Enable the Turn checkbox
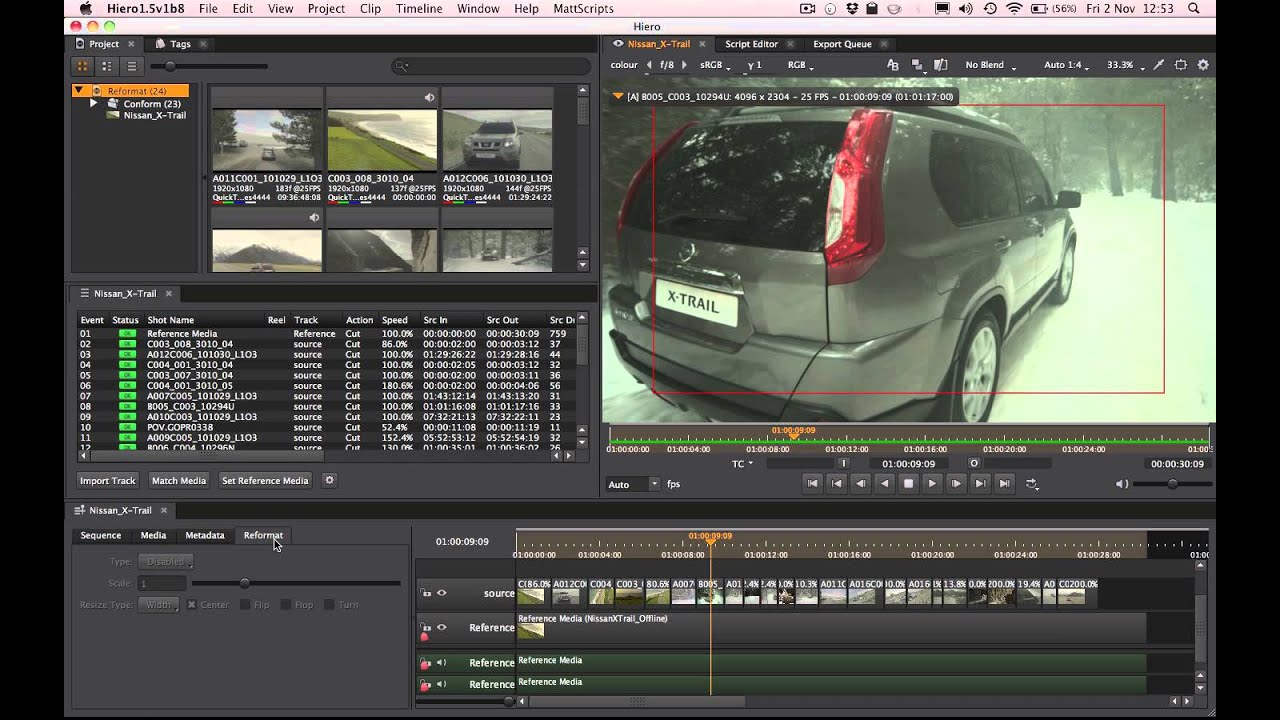Image resolution: width=1280 pixels, height=720 pixels. (x=329, y=605)
